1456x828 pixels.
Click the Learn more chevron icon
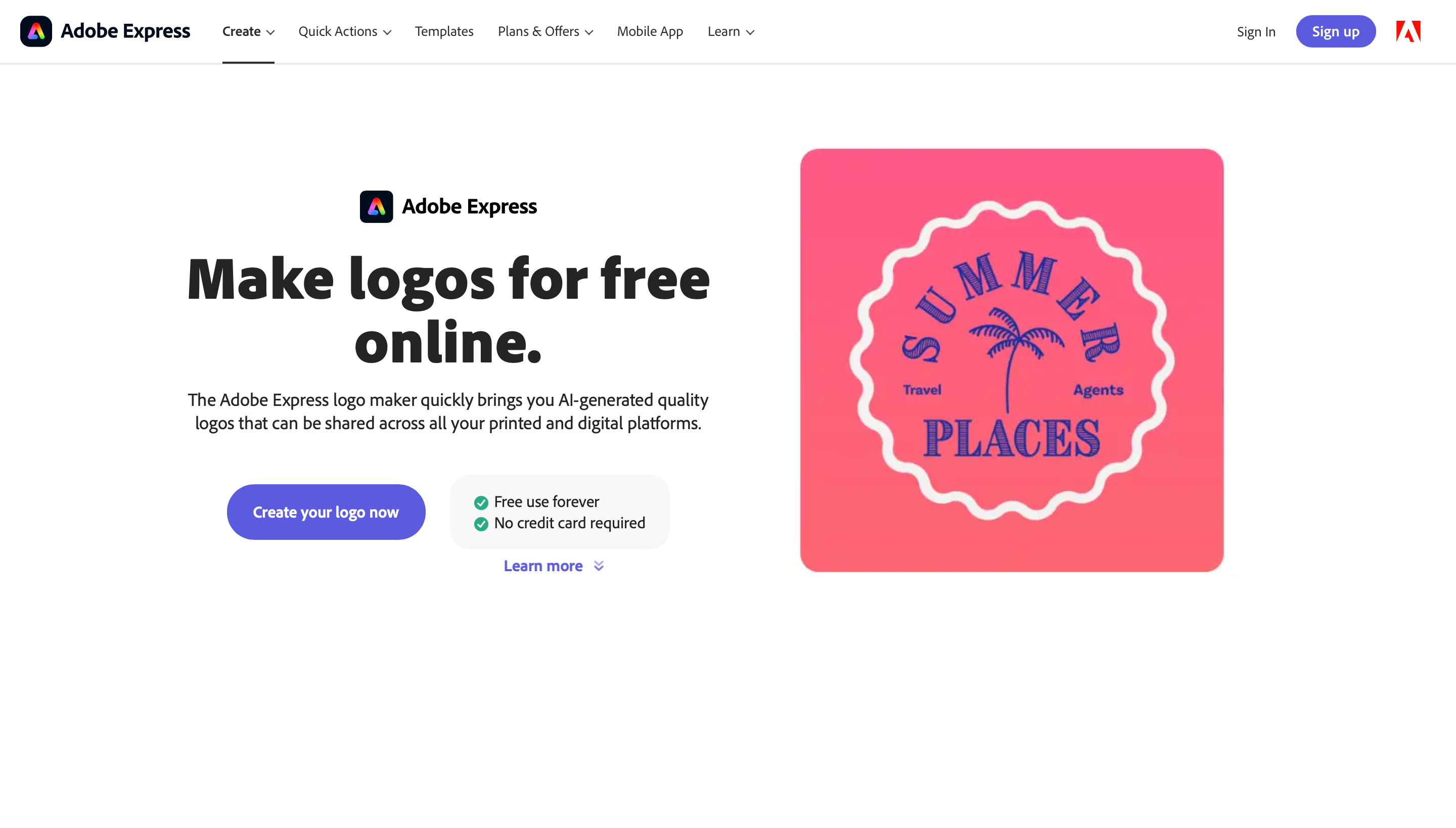[x=599, y=566]
